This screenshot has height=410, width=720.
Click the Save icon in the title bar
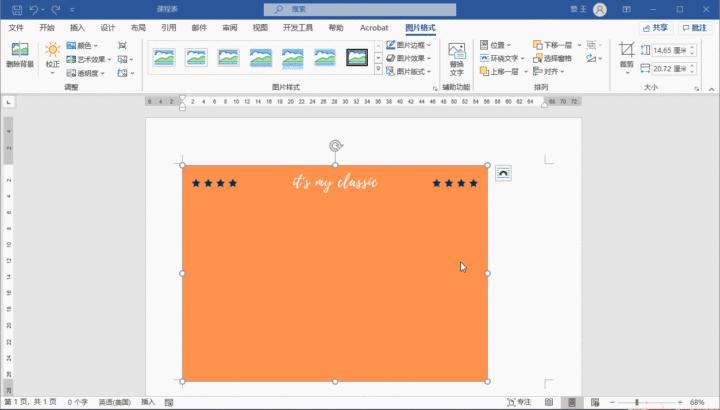point(17,9)
